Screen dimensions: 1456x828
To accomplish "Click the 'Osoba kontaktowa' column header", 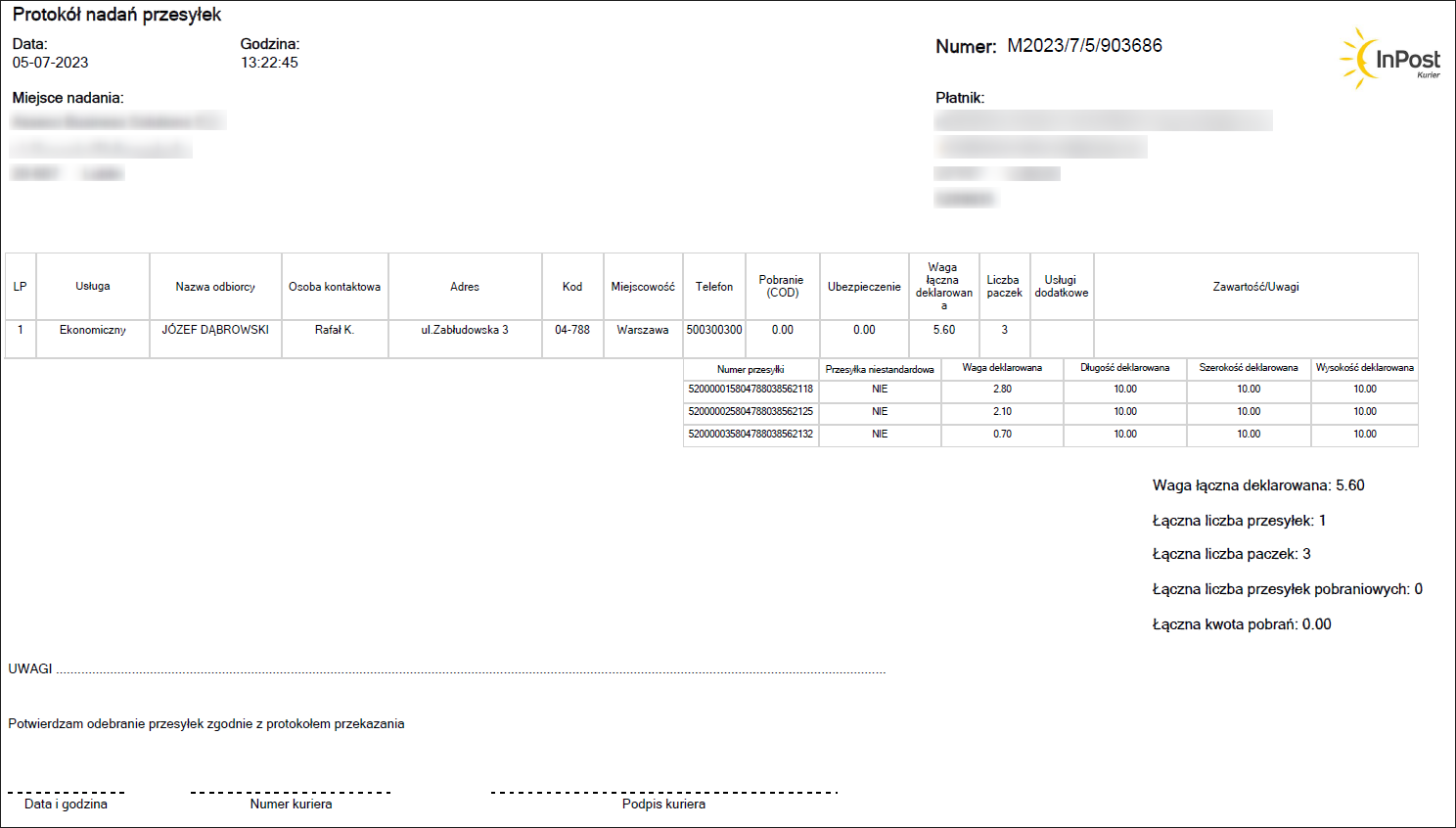I will [335, 287].
